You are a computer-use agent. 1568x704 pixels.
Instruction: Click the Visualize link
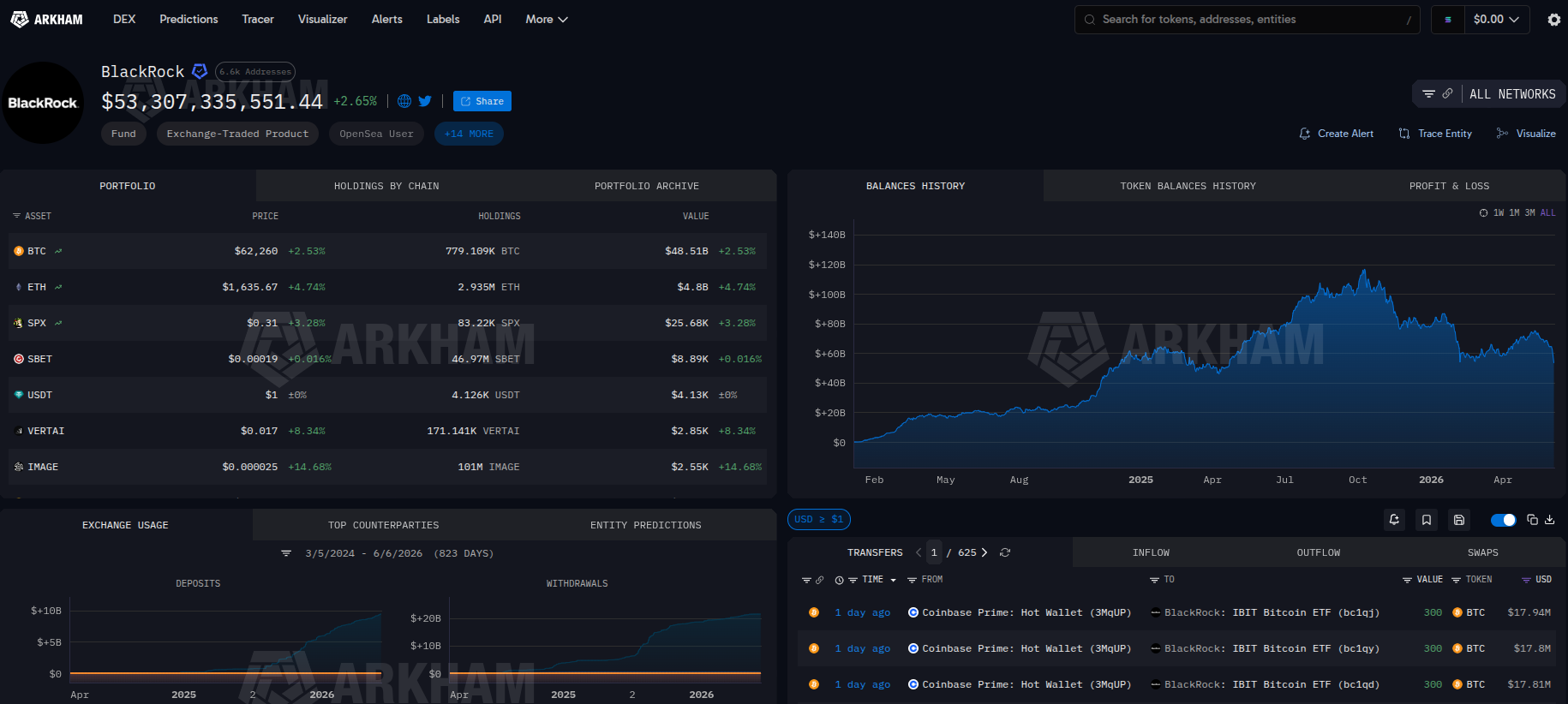click(x=1526, y=134)
